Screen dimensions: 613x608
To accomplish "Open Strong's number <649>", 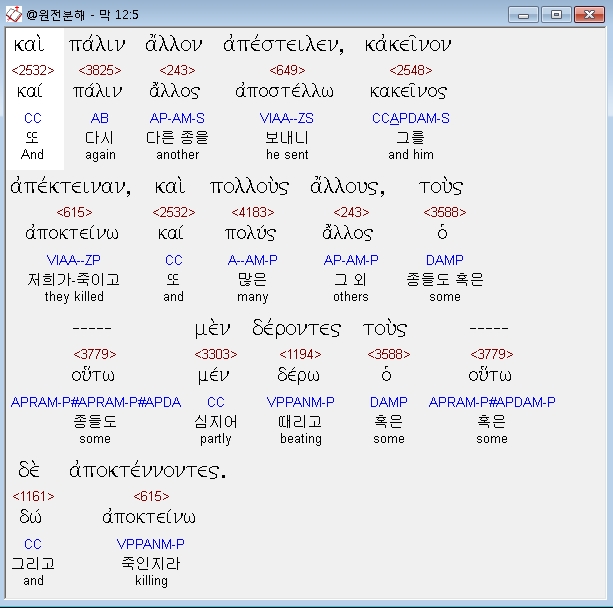I will [287, 70].
